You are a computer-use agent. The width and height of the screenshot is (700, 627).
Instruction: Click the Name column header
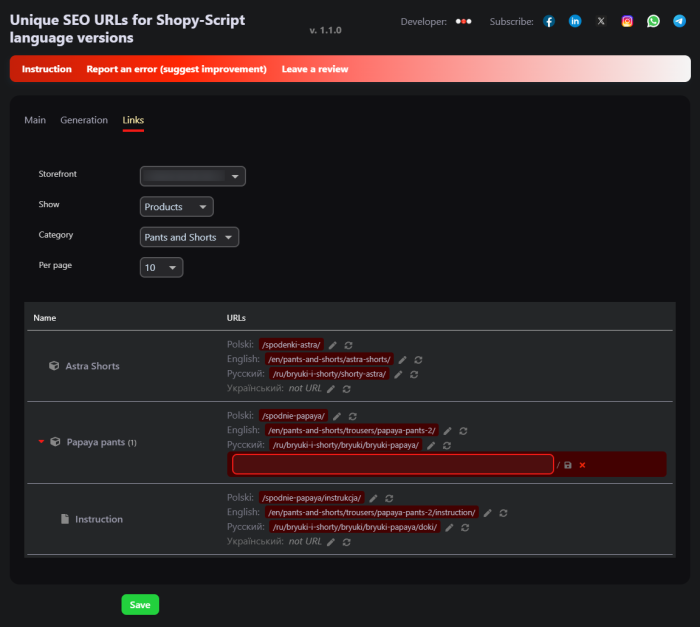coord(45,318)
